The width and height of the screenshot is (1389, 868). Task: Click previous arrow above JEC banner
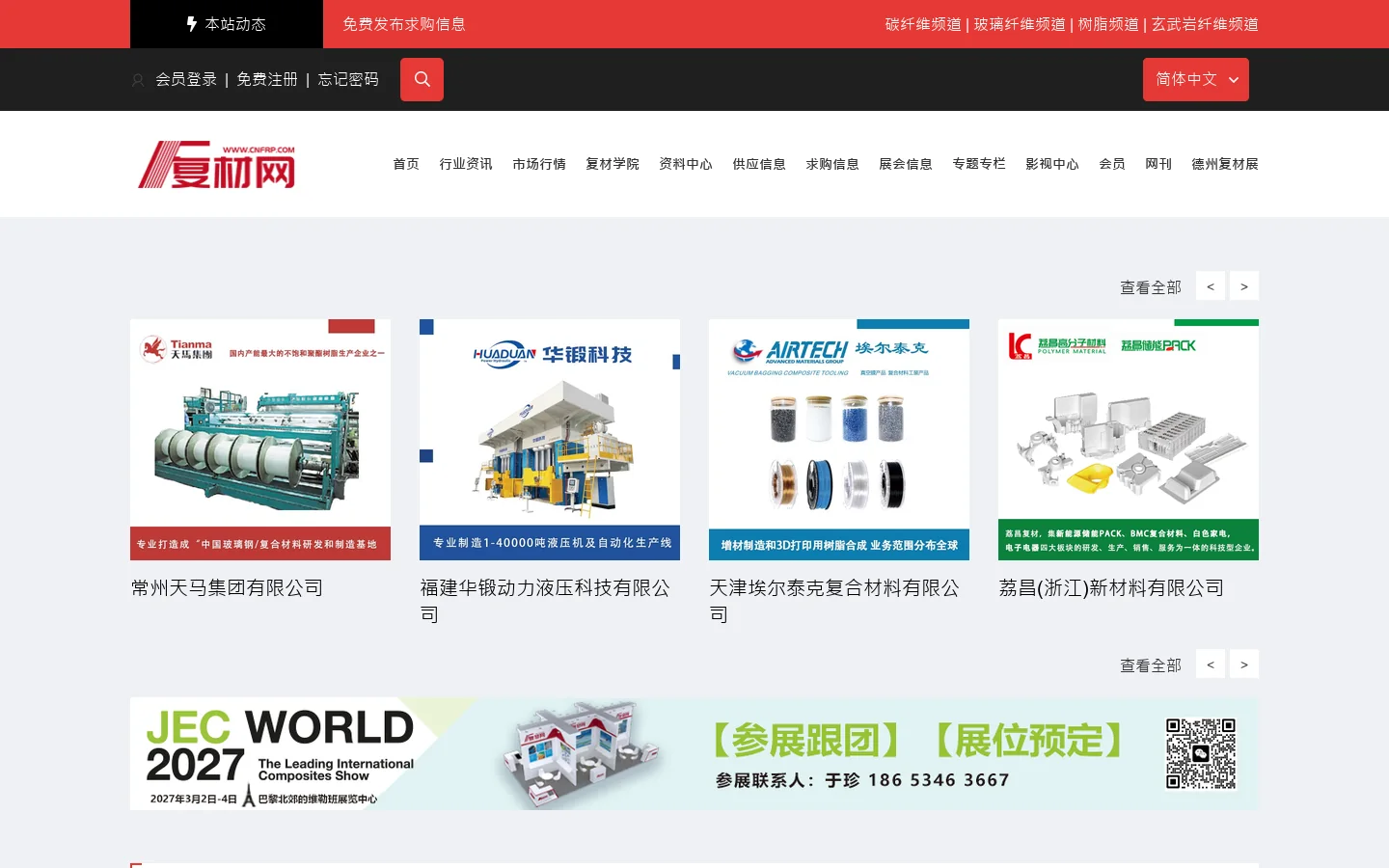tap(1211, 665)
